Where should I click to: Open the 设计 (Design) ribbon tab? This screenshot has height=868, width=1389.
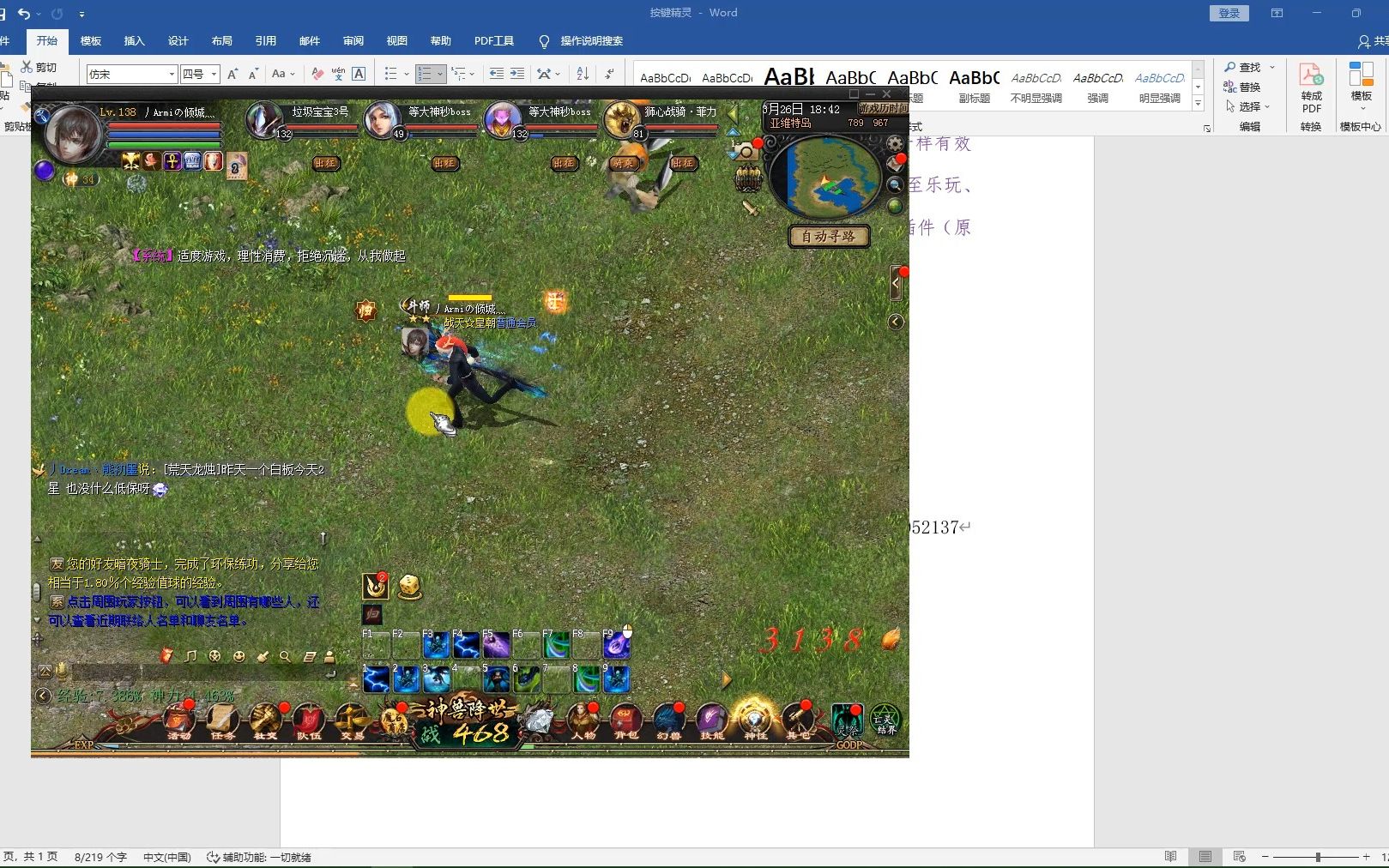click(178, 40)
